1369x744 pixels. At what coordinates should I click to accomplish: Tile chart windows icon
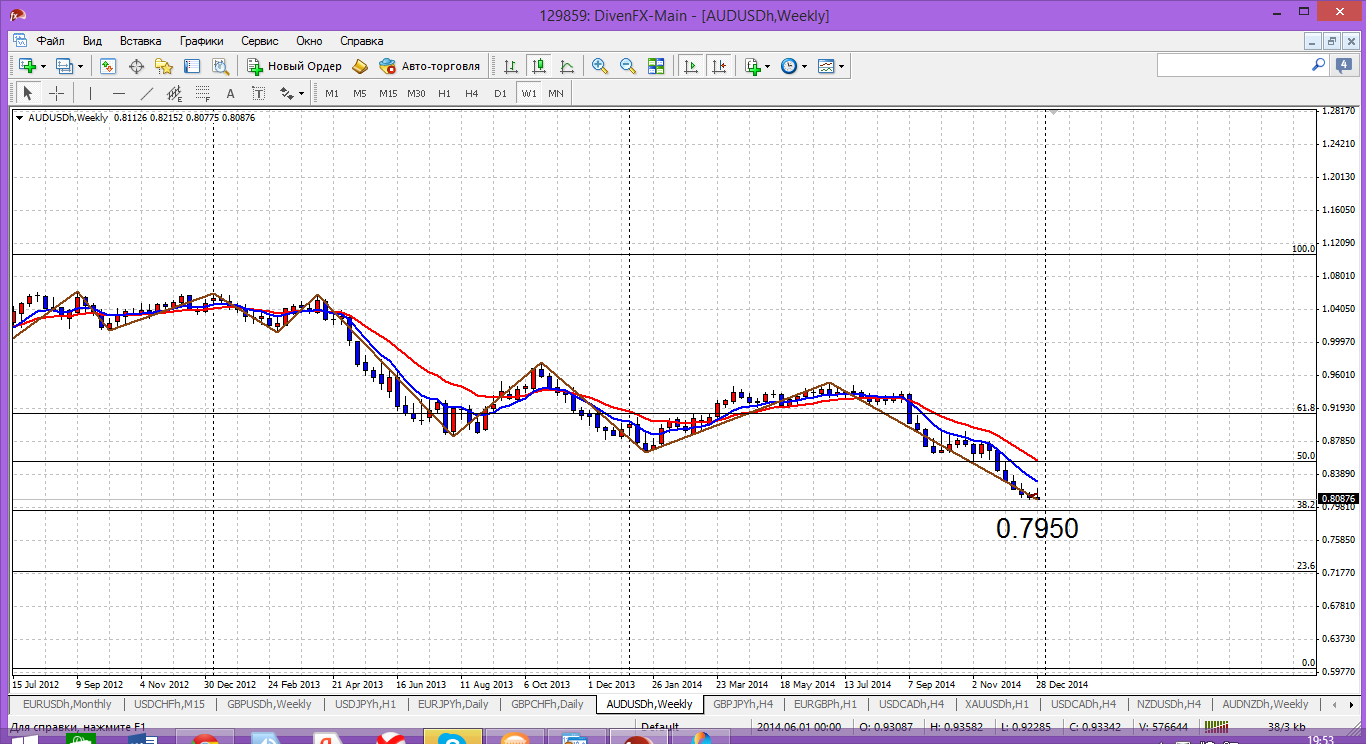click(x=656, y=66)
